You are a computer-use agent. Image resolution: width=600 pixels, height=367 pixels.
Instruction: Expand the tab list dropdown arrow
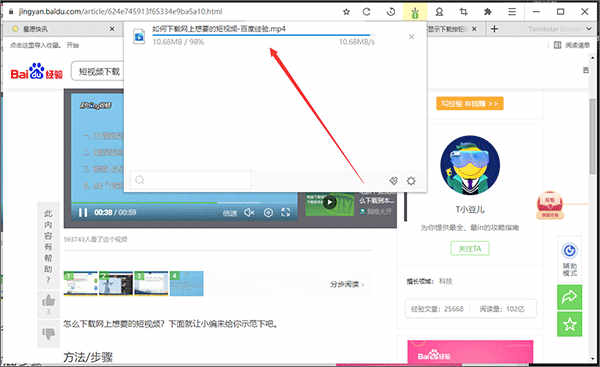(x=588, y=29)
